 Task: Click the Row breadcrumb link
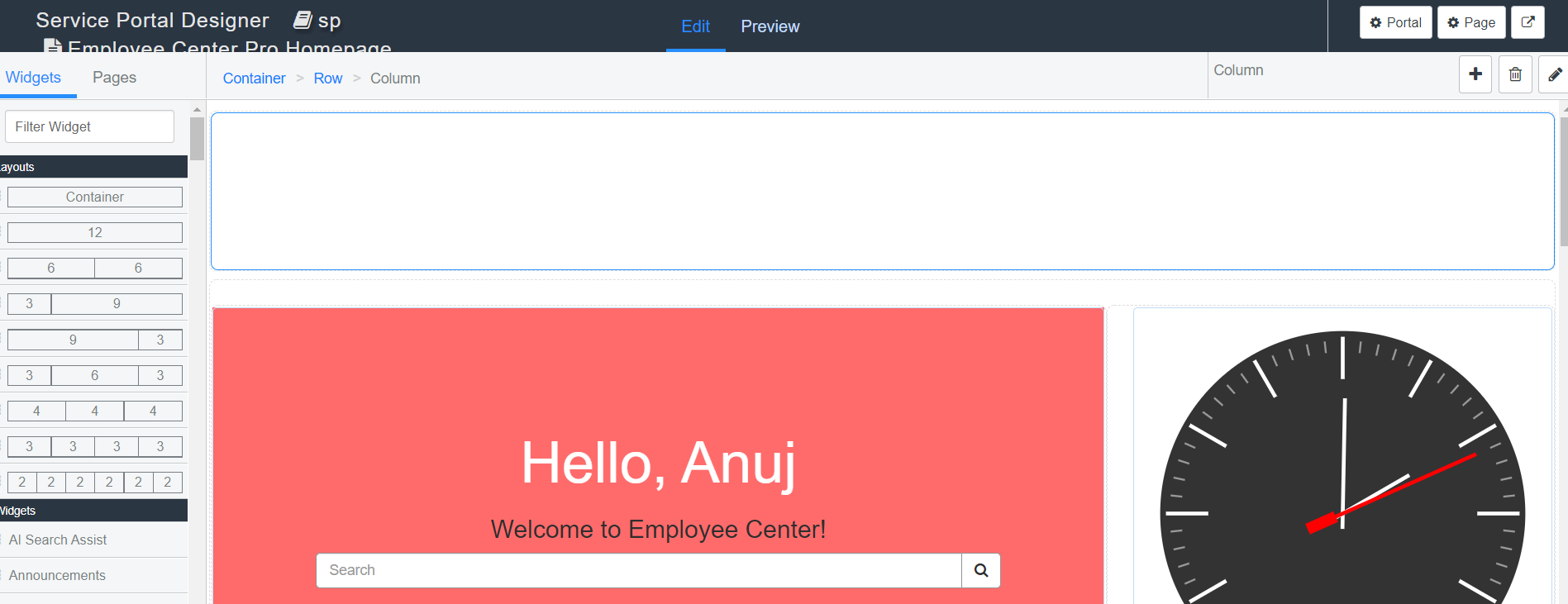tap(327, 78)
